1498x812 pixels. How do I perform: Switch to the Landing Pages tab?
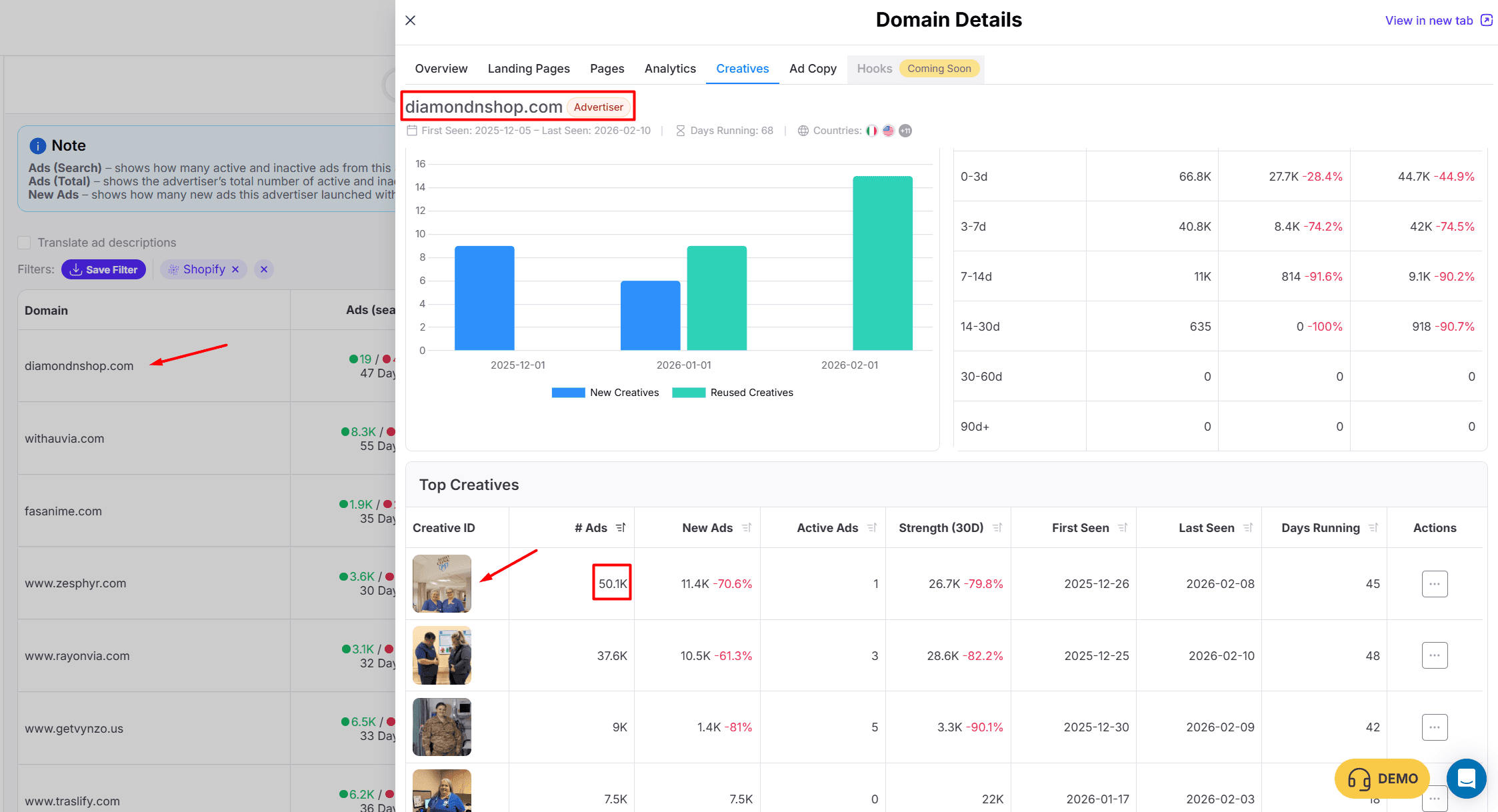[x=529, y=69]
